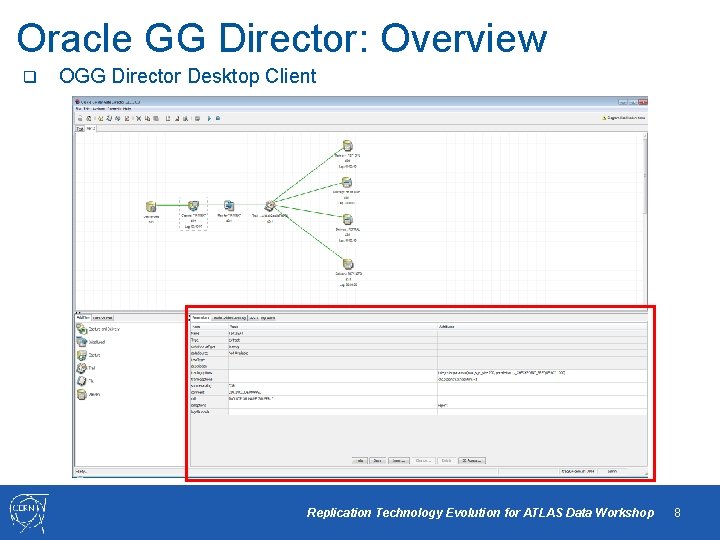The height and width of the screenshot is (540, 720).
Task: Switch to the Data Sources palette tab
Action: click(x=102, y=317)
